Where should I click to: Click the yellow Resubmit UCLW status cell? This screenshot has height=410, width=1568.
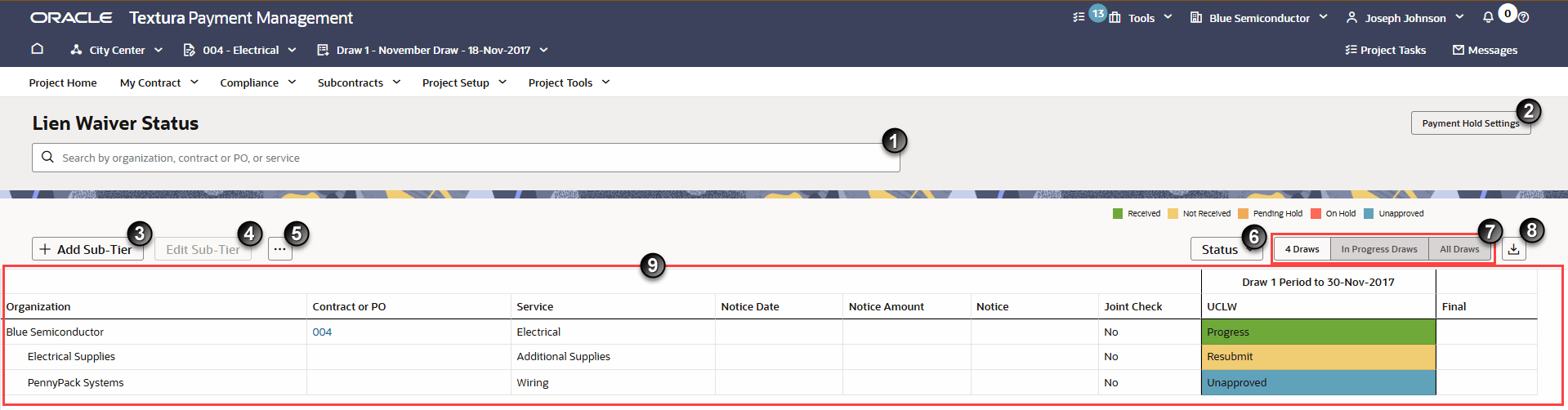point(1318,357)
